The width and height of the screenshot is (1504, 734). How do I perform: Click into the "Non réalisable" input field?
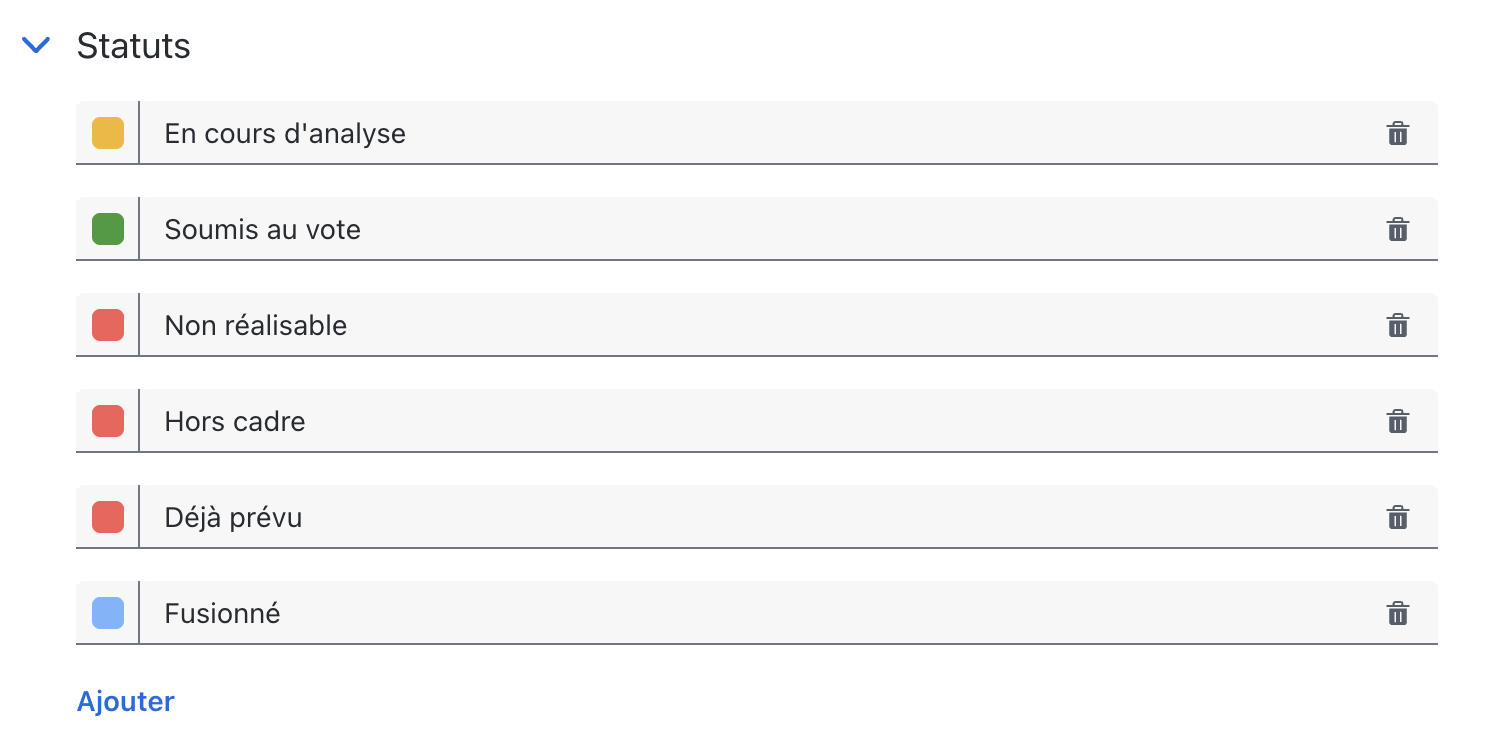755,325
